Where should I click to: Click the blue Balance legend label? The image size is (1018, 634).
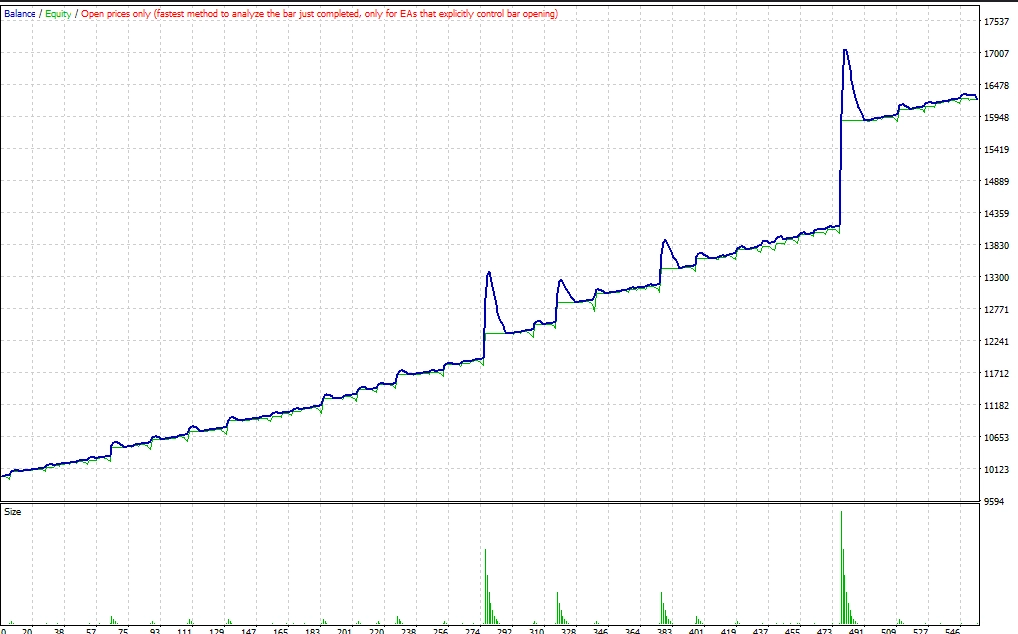tap(19, 14)
